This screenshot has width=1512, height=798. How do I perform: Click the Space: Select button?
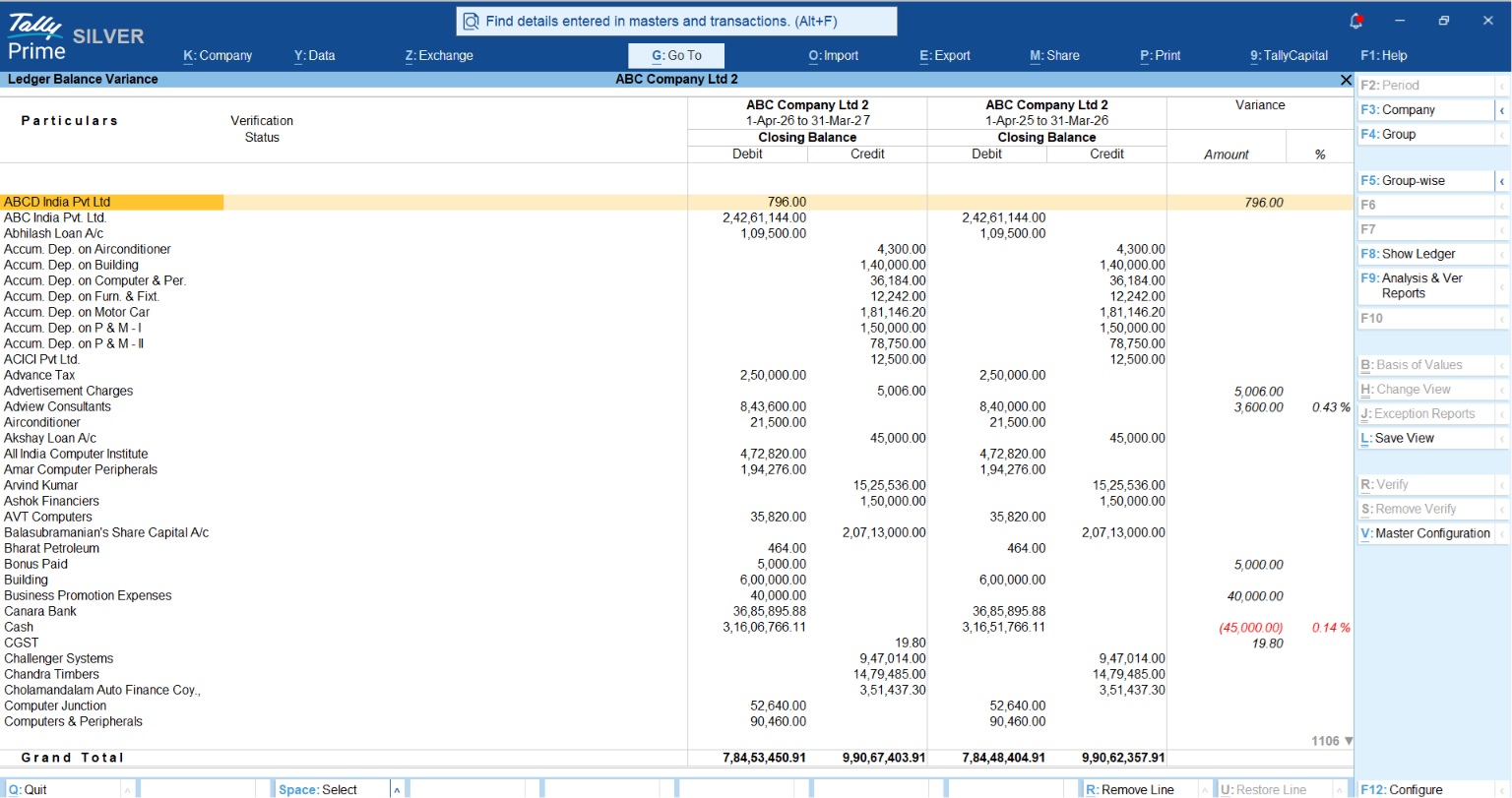click(x=332, y=789)
